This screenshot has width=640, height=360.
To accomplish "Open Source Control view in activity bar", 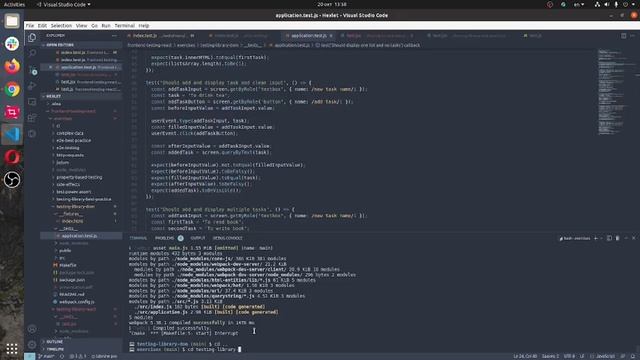I will [32, 70].
